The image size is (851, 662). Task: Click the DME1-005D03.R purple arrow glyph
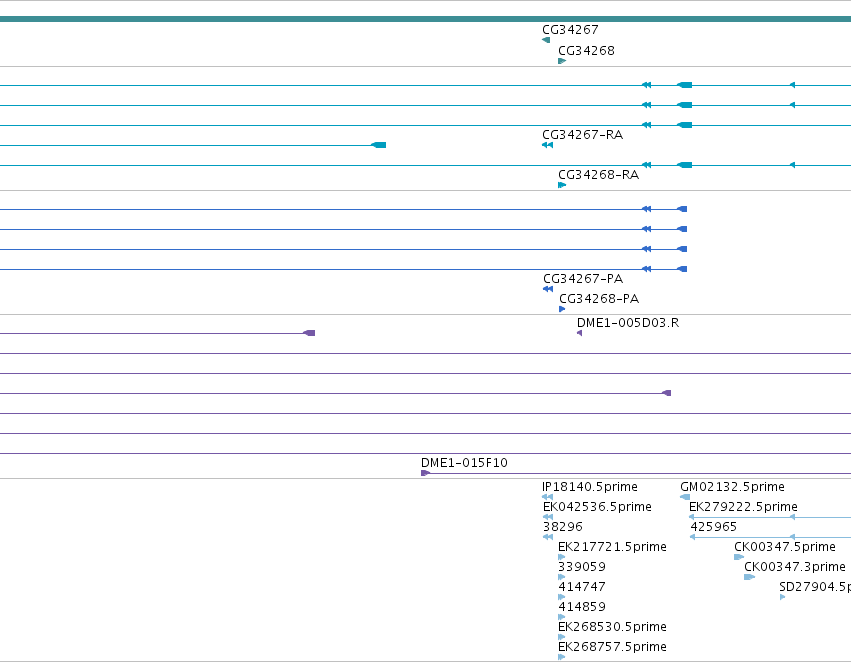[x=580, y=333]
